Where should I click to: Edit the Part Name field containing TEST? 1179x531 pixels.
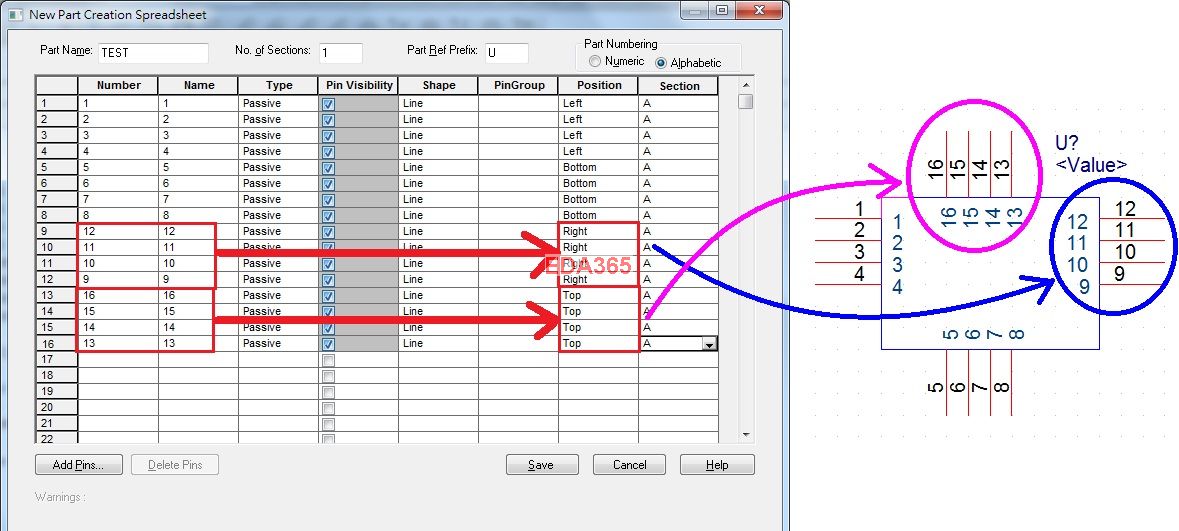[153, 53]
